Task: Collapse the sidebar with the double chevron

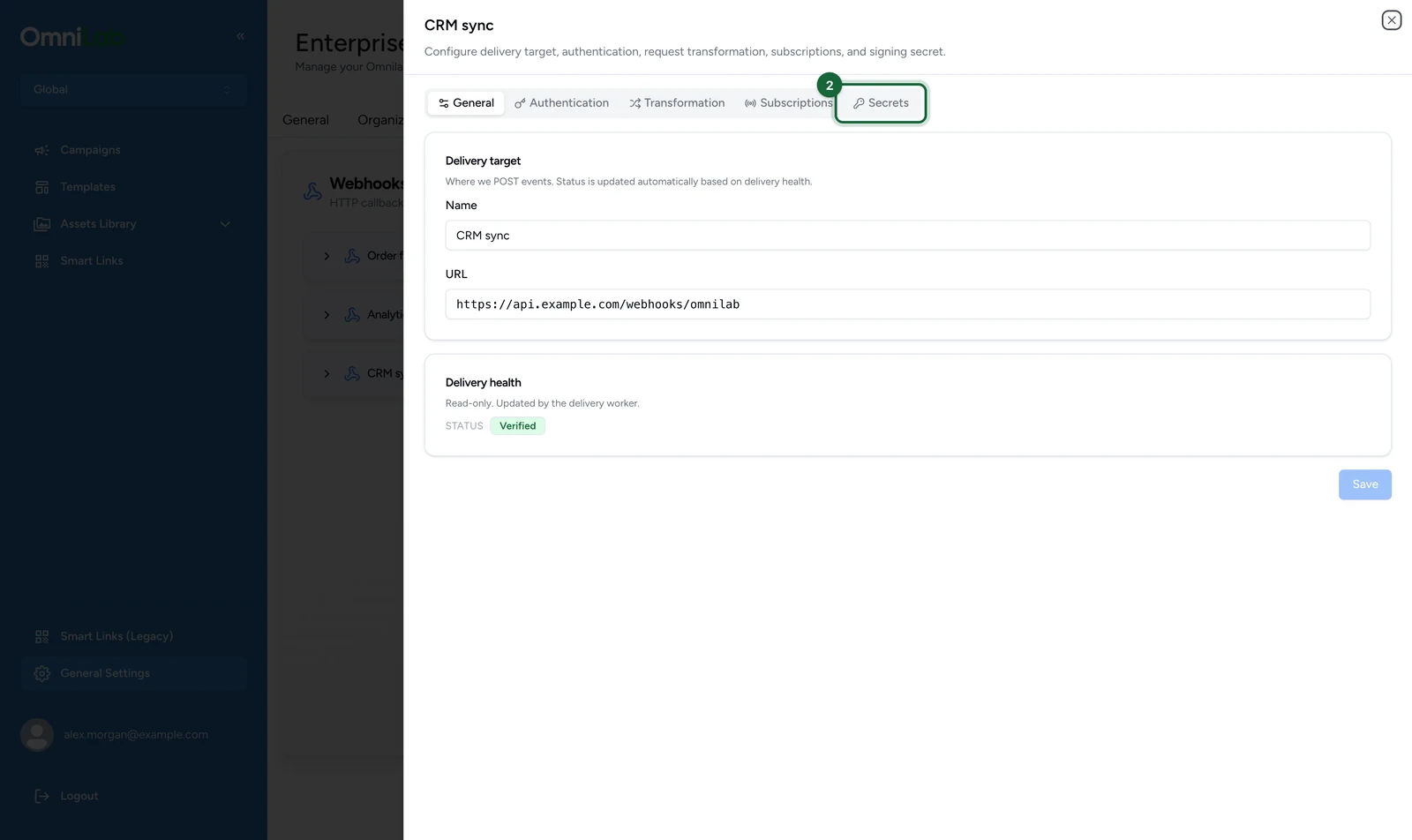Action: pyautogui.click(x=240, y=36)
